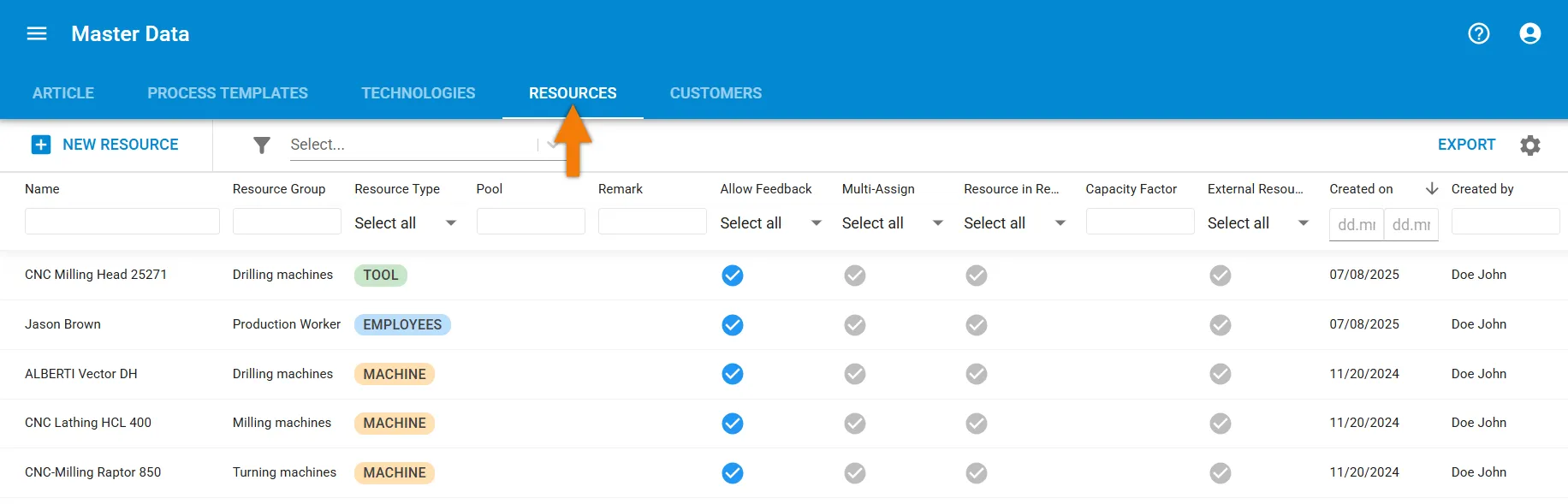Select the CNC Lathing HCL 400 name
The width and height of the screenshot is (1568, 504).
88,423
